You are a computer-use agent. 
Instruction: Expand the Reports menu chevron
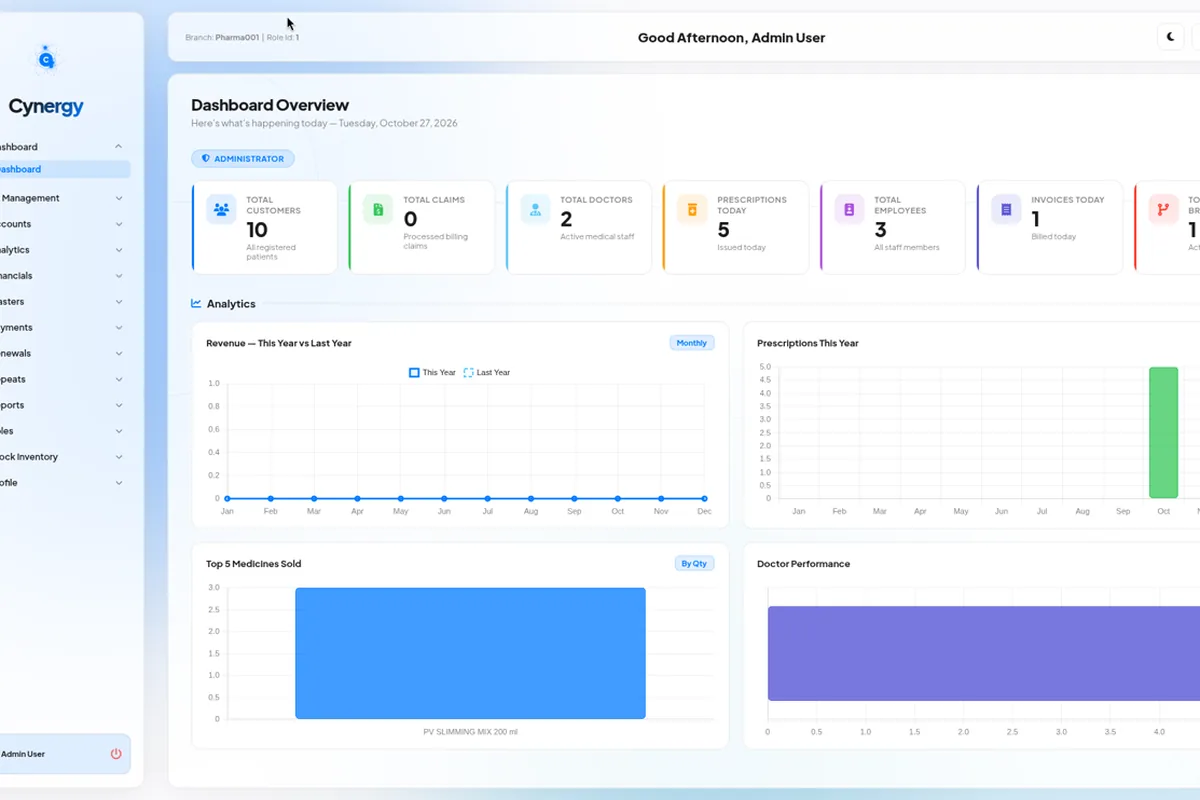[x=119, y=406]
